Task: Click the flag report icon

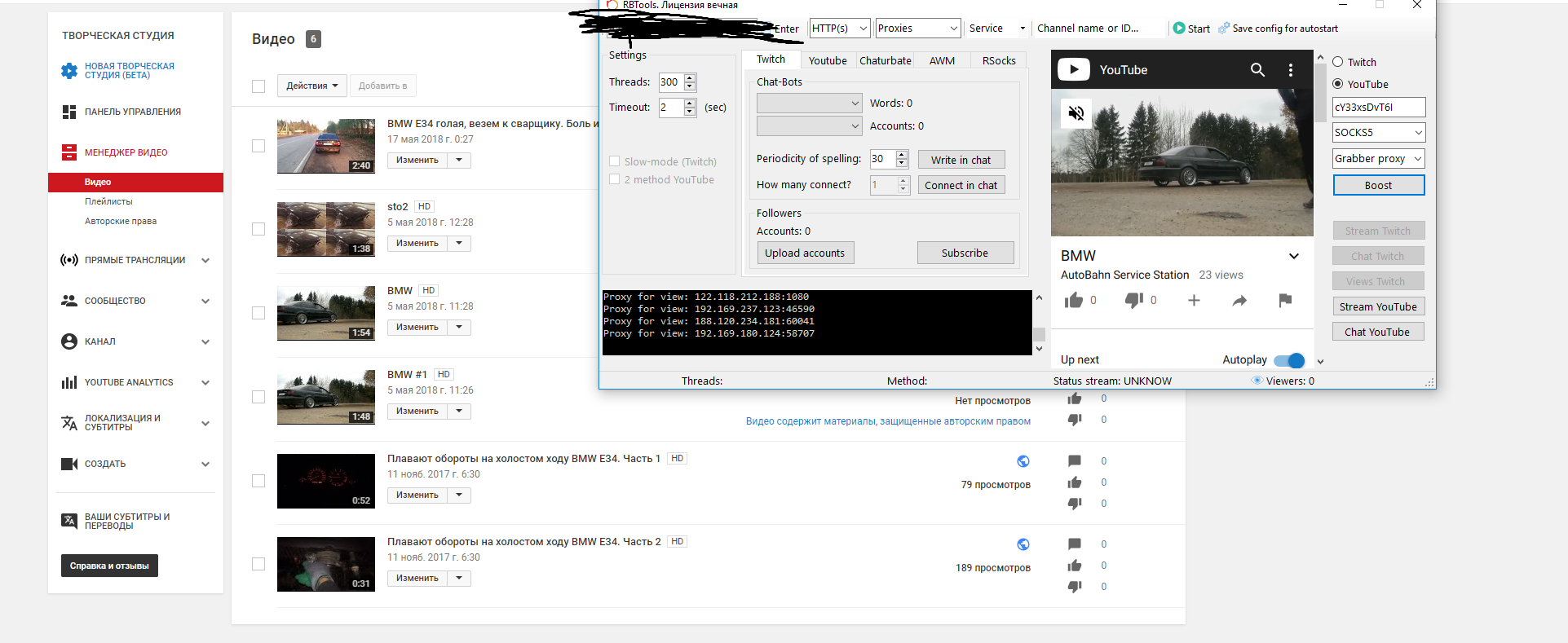Action: pyautogui.click(x=1285, y=301)
